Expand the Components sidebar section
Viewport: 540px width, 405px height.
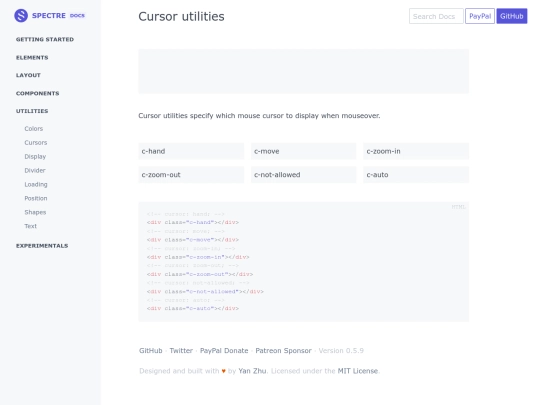[x=38, y=93]
